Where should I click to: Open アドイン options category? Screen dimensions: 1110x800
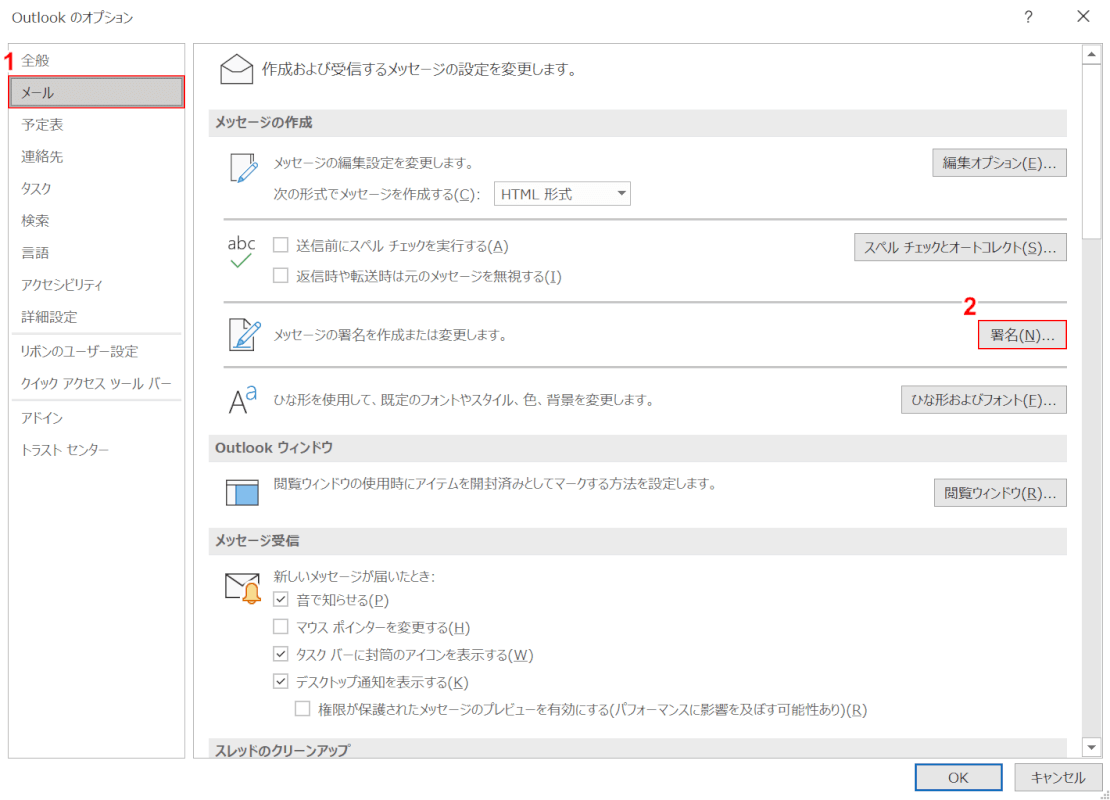tap(96, 418)
